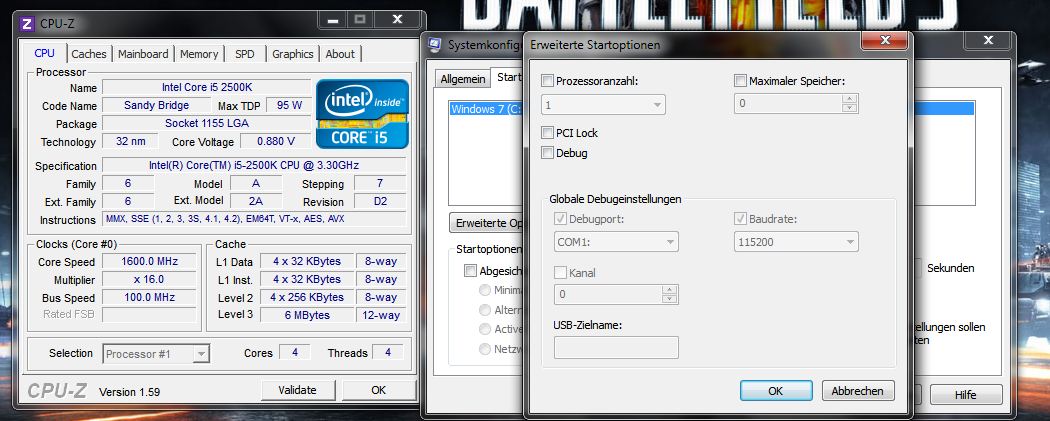Click the Technology value 32 nm
The width and height of the screenshot is (1050, 421).
coord(130,141)
